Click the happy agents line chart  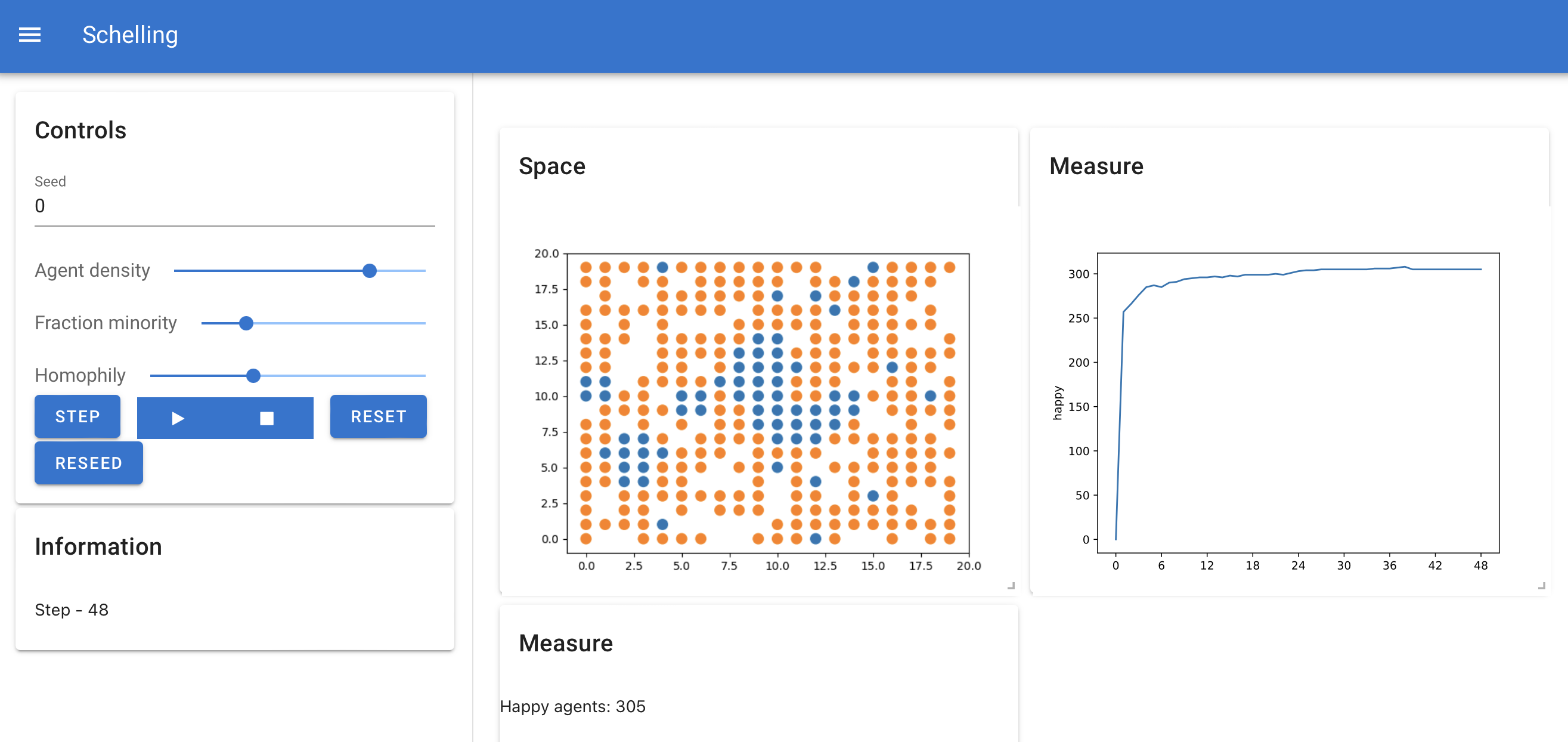coord(1298,403)
